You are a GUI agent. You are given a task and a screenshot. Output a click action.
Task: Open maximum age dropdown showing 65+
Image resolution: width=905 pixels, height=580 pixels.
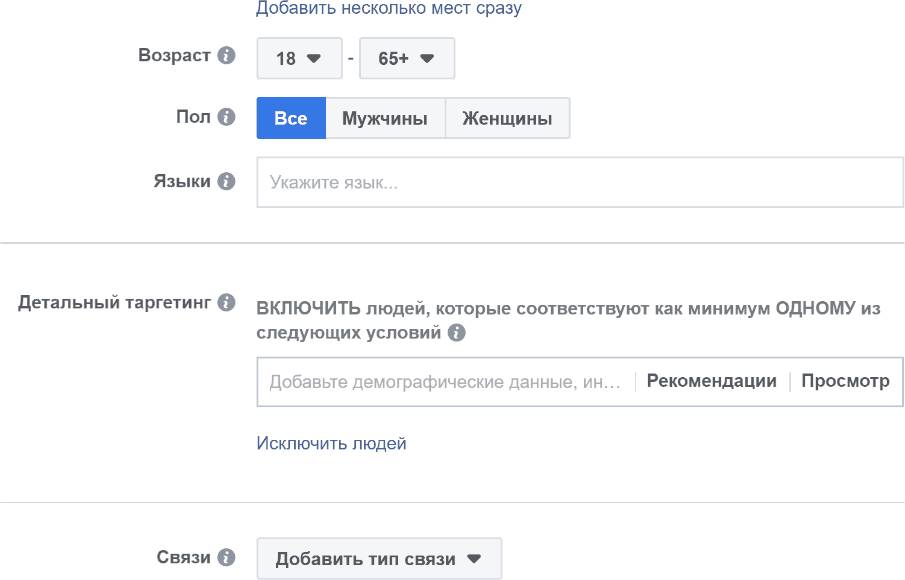tap(407, 58)
